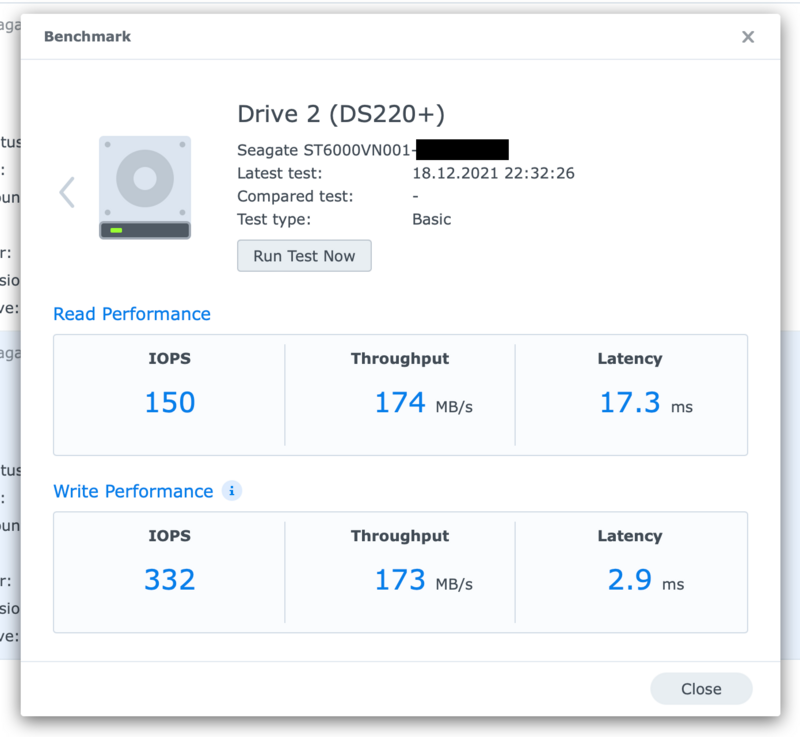This screenshot has height=737, width=800.
Task: Click the hard drive illustration icon
Action: point(145,188)
